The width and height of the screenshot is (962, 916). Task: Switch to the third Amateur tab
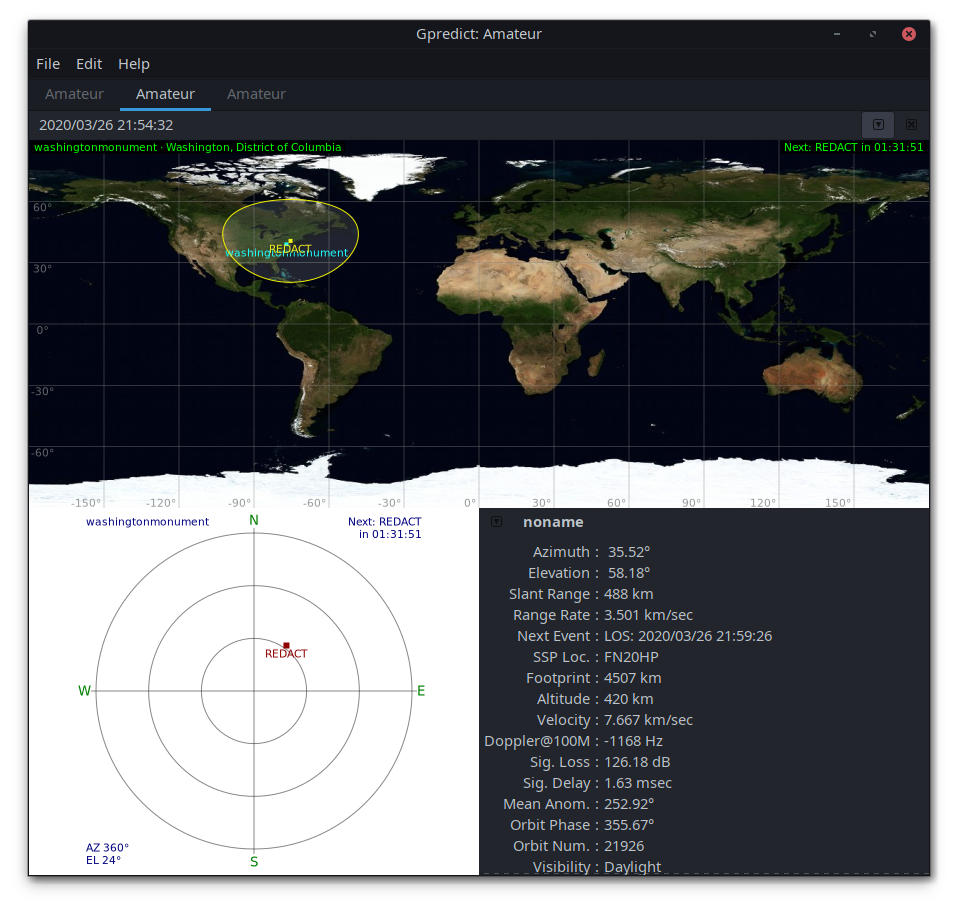pyautogui.click(x=256, y=94)
